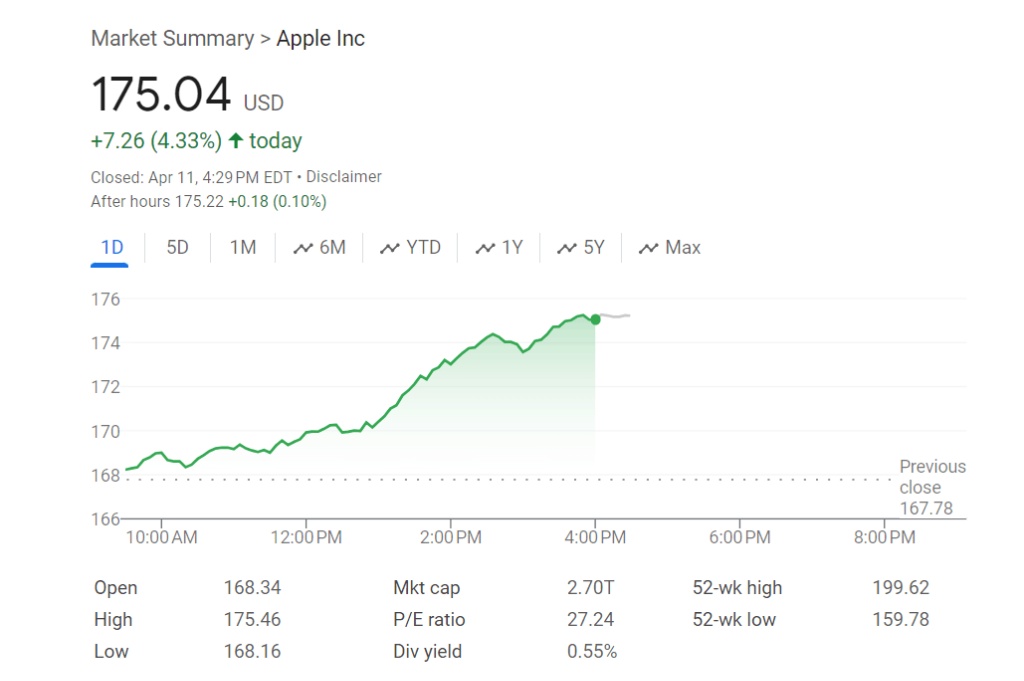Click the trend icon beside Max
Screen dimensions: 1024x681
tap(649, 248)
